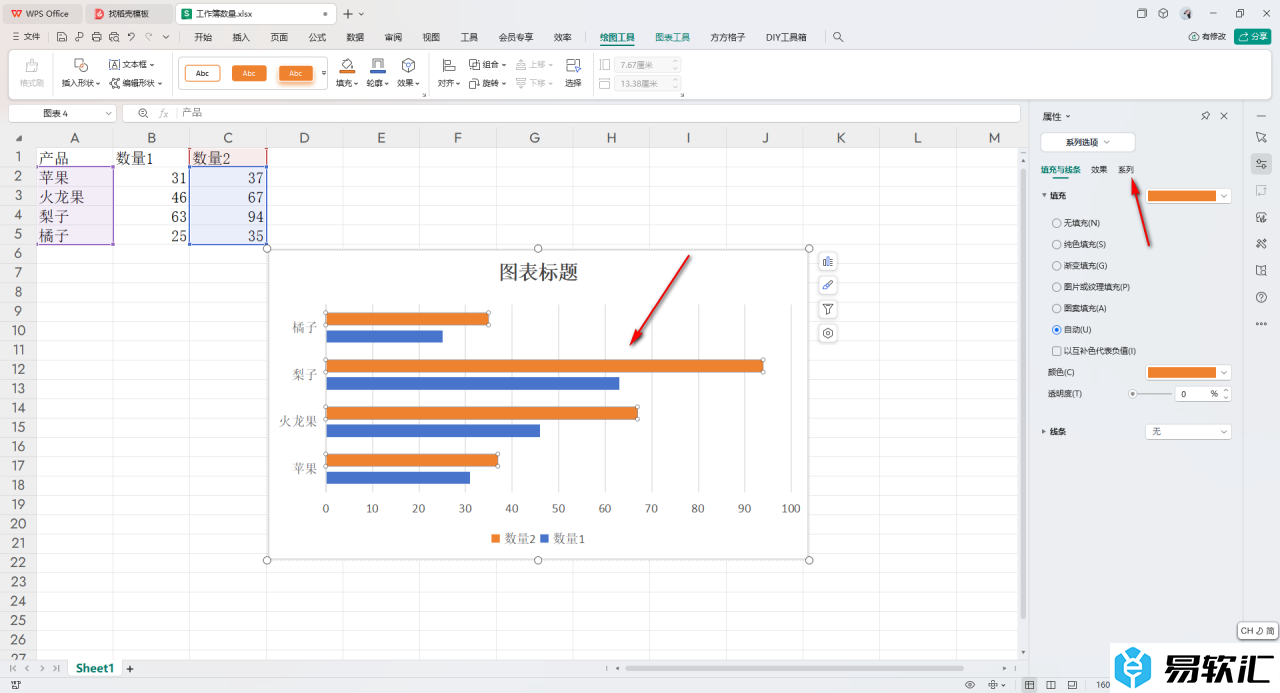Click the Print Preview icon
Screen dimensions: 1280x693
[113, 37]
